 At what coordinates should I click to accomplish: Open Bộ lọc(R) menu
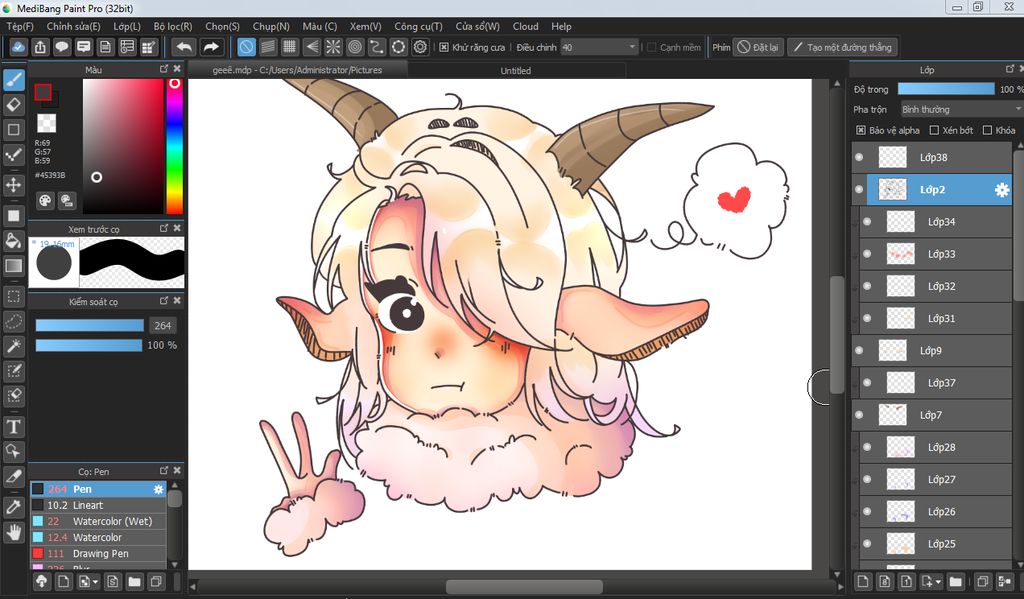(173, 26)
